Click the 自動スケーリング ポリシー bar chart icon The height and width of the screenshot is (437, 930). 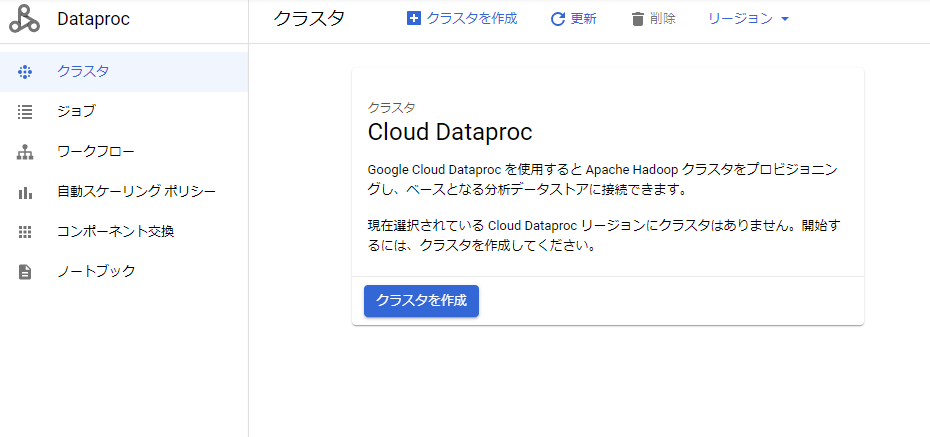point(25,192)
